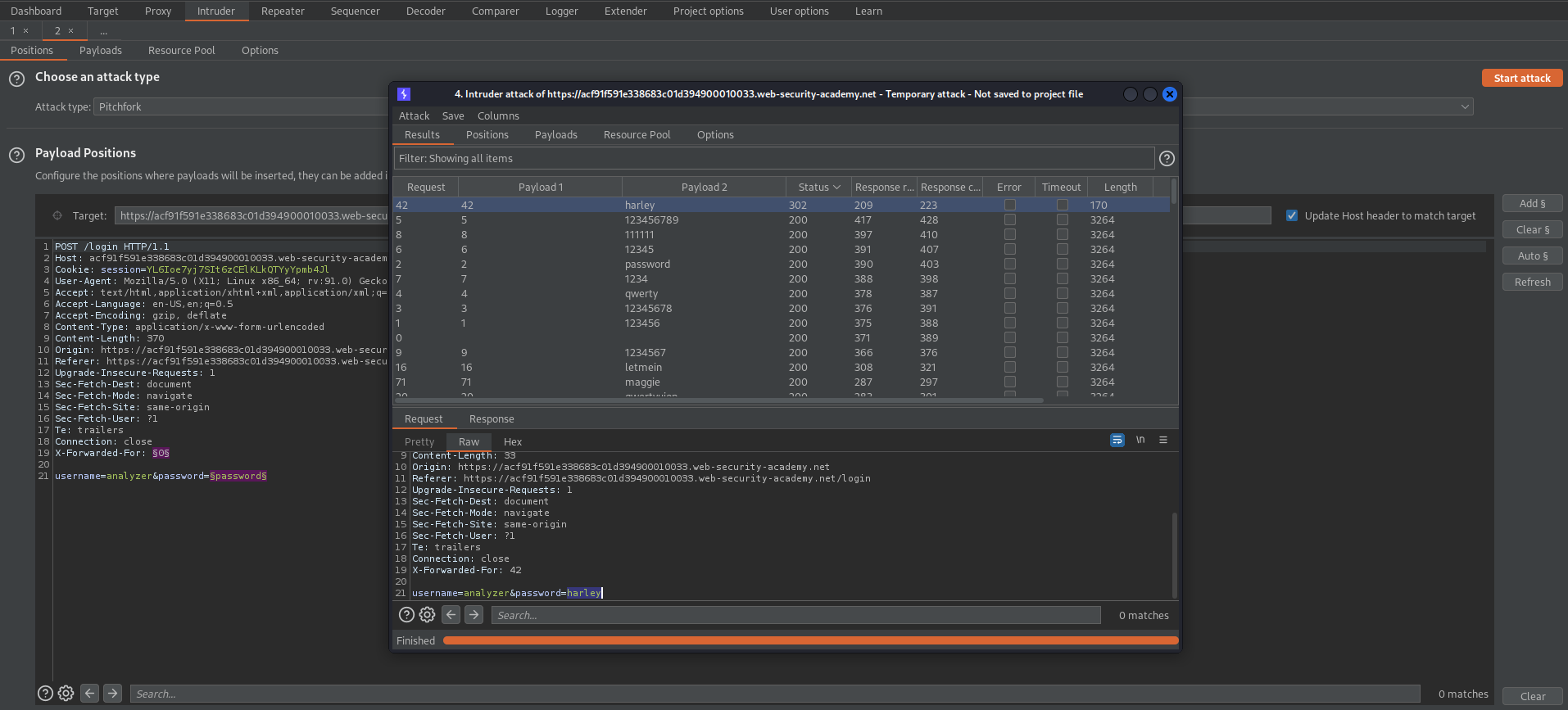1568x710 pixels.
Task: Sort results by Request column
Action: point(426,187)
